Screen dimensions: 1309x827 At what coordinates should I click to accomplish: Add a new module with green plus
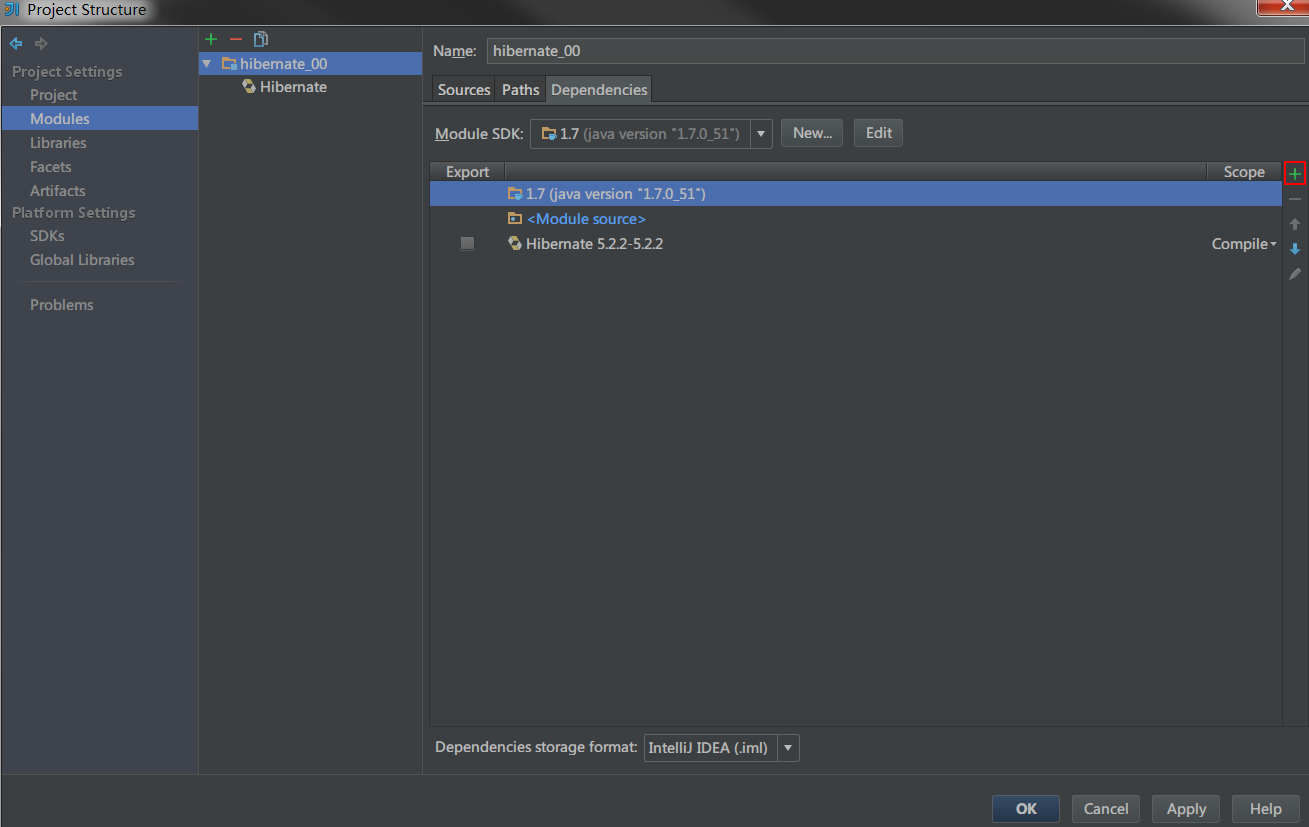click(210, 39)
